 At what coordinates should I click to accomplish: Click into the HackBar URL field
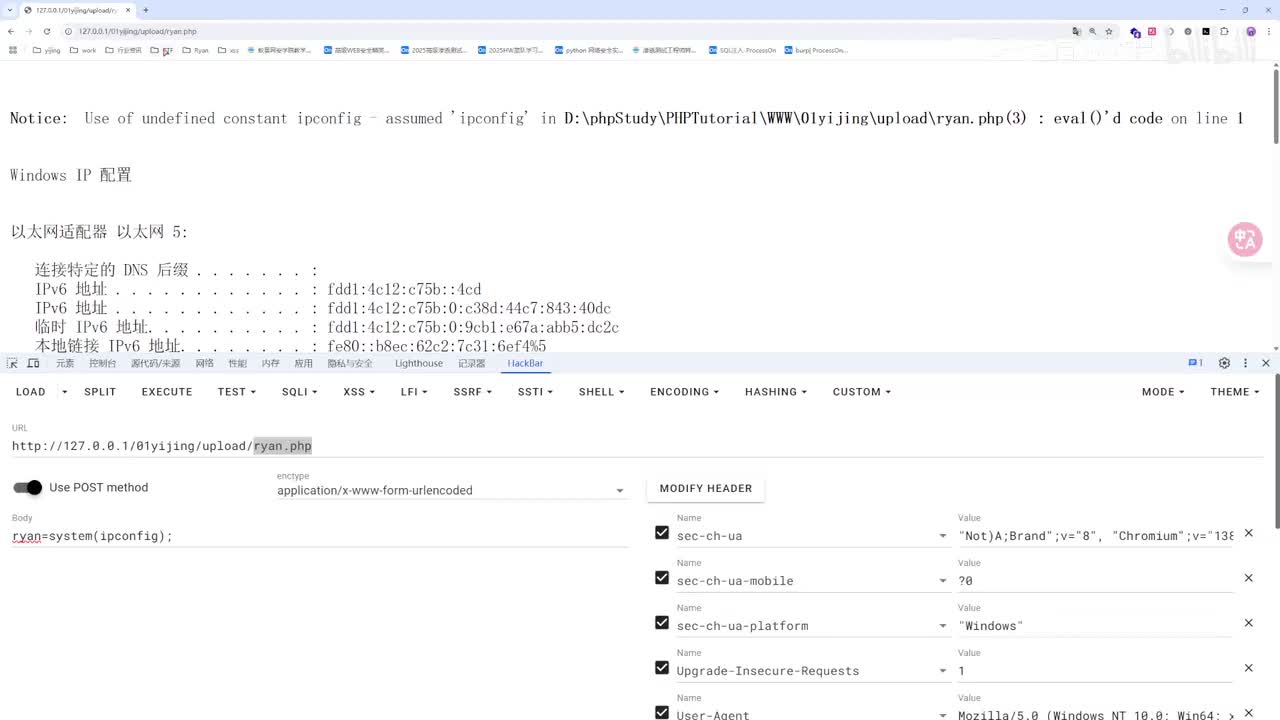(x=638, y=446)
